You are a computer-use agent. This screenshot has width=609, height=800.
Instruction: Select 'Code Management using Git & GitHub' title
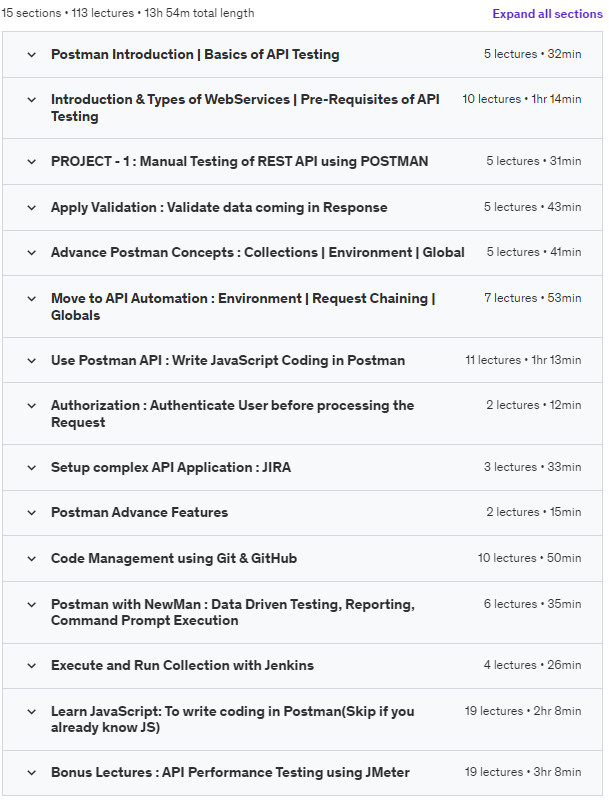click(173, 558)
